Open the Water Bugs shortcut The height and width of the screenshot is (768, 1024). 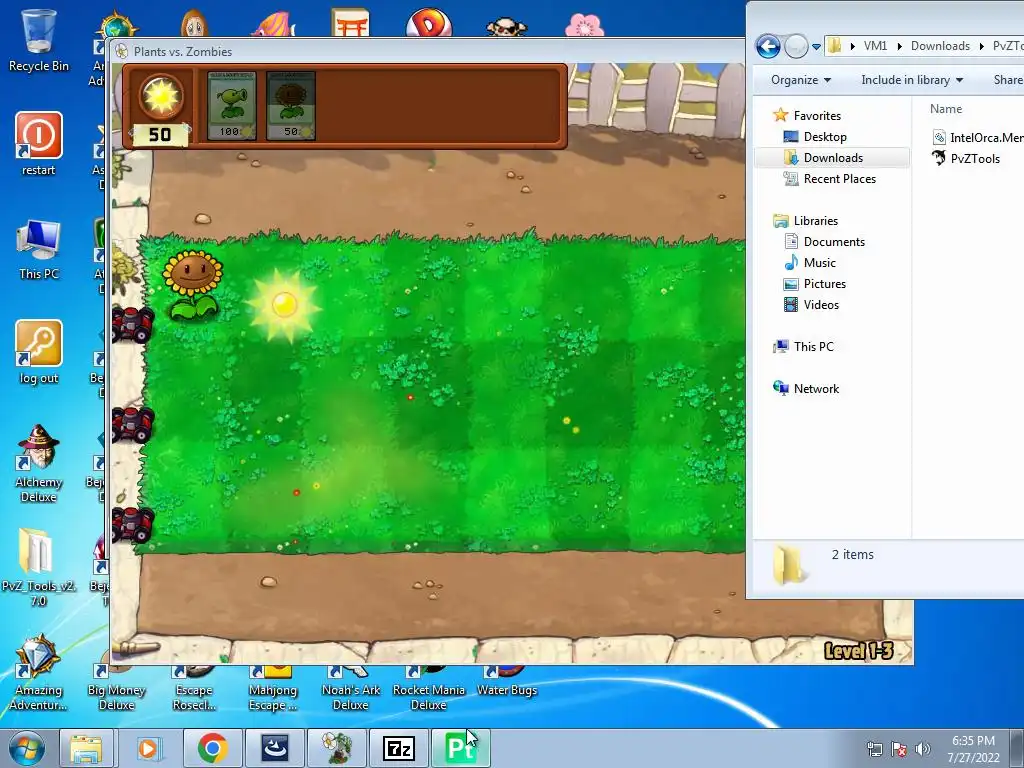[507, 682]
